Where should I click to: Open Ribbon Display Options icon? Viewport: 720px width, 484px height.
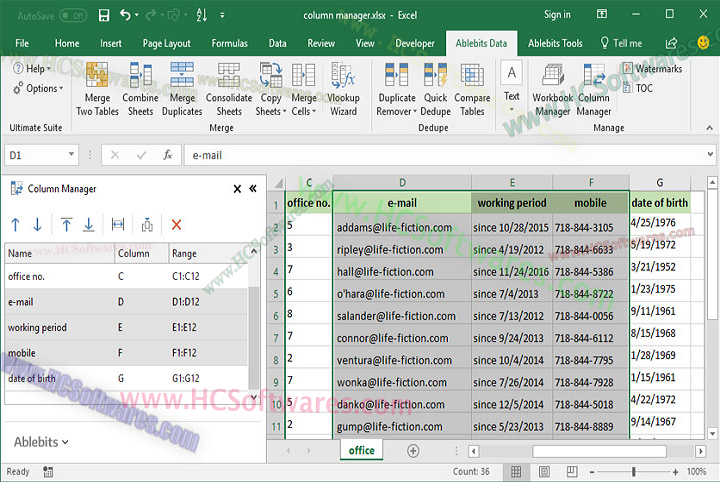602,14
